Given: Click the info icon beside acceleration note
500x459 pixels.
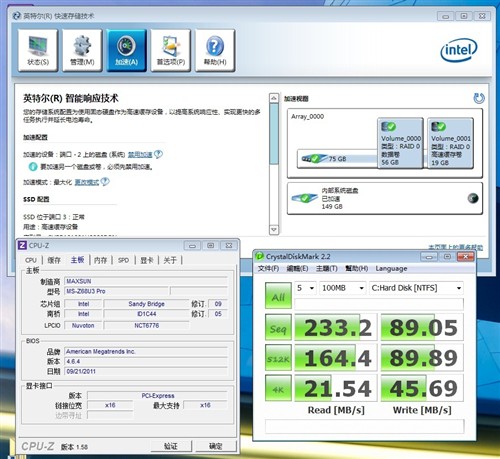Looking at the screenshot, I should coord(33,166).
